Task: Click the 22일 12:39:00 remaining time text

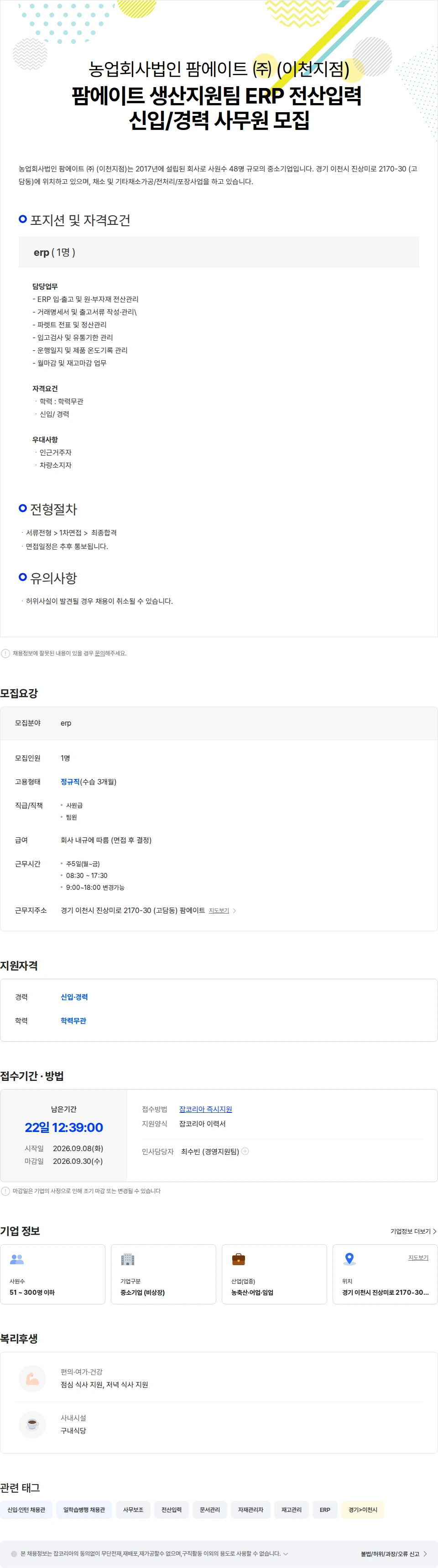Action: [64, 1127]
